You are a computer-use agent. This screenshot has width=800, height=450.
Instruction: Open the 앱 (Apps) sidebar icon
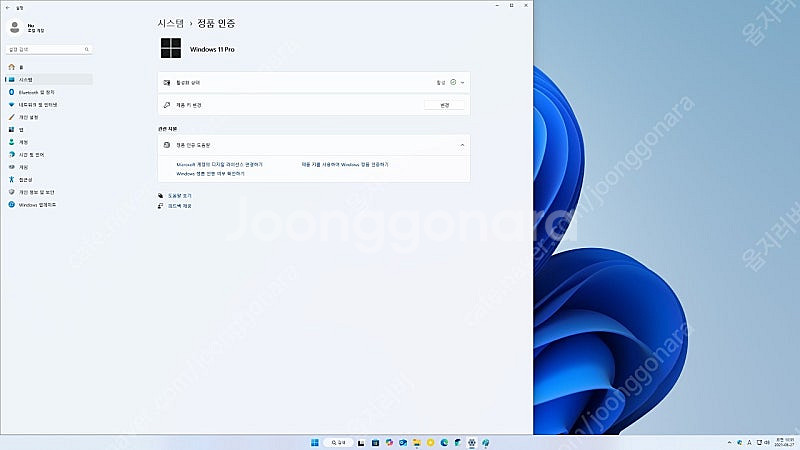click(12, 130)
